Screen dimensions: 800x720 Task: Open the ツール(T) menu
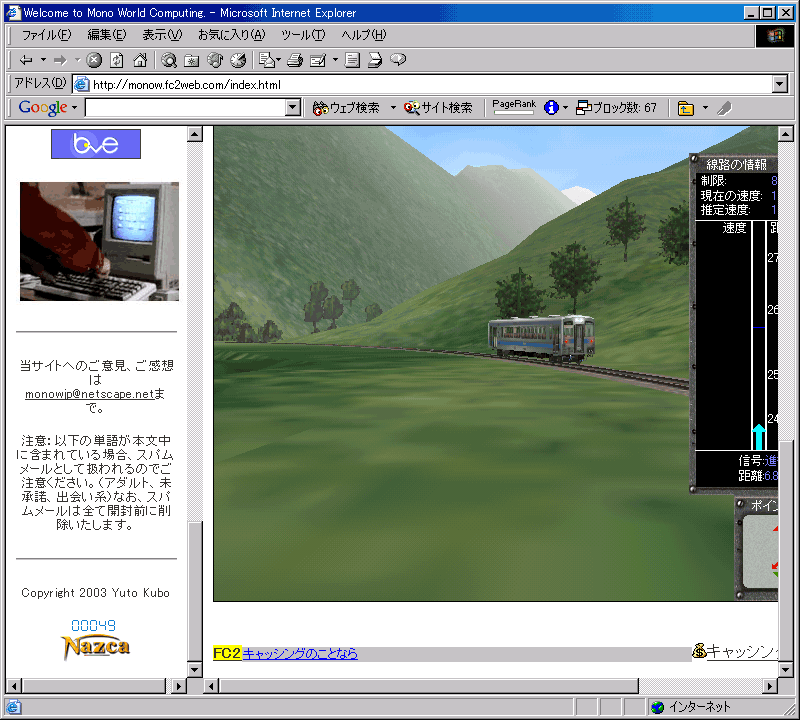303,35
